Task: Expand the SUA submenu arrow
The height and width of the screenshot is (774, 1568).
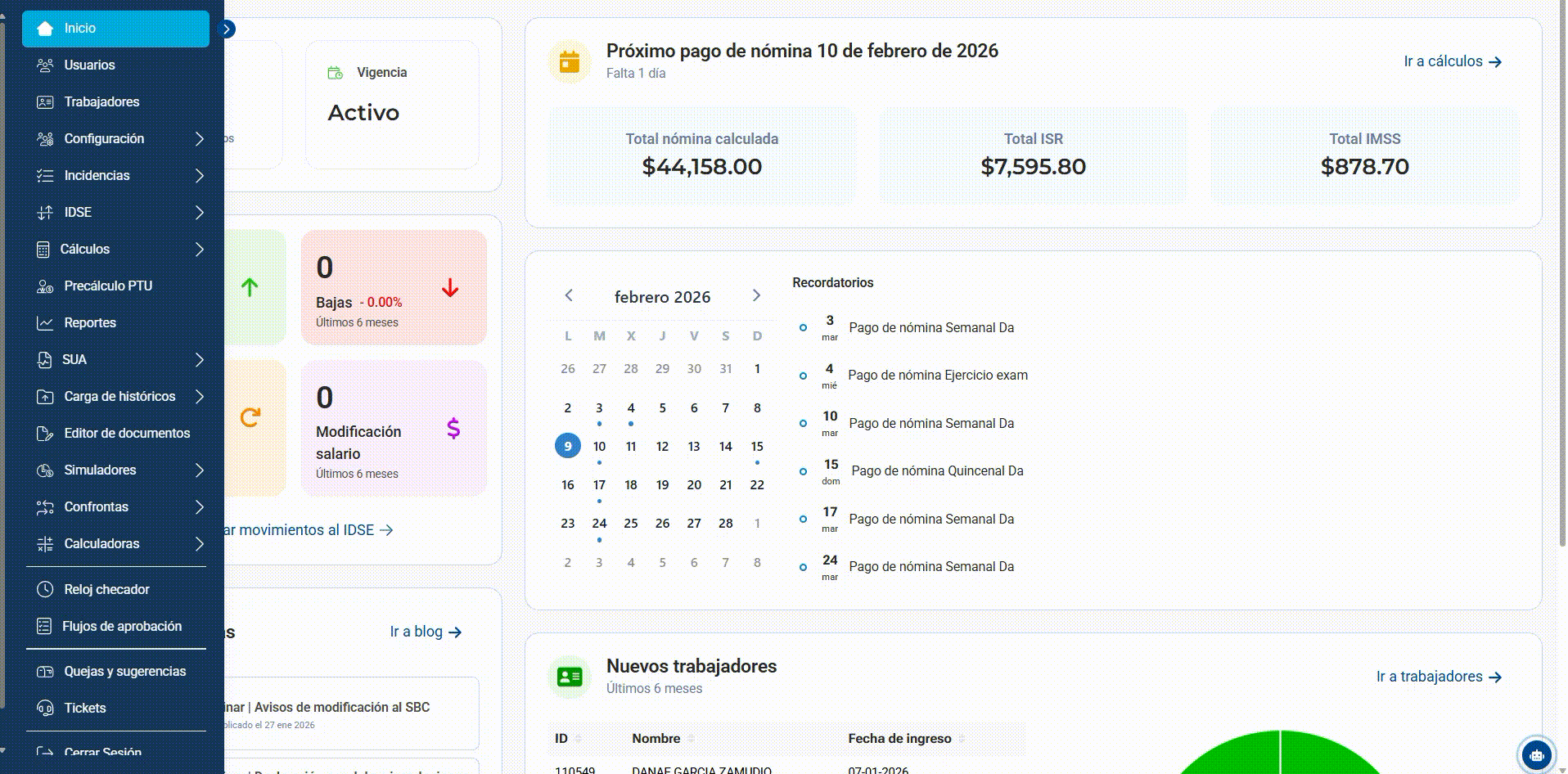Action: point(200,360)
